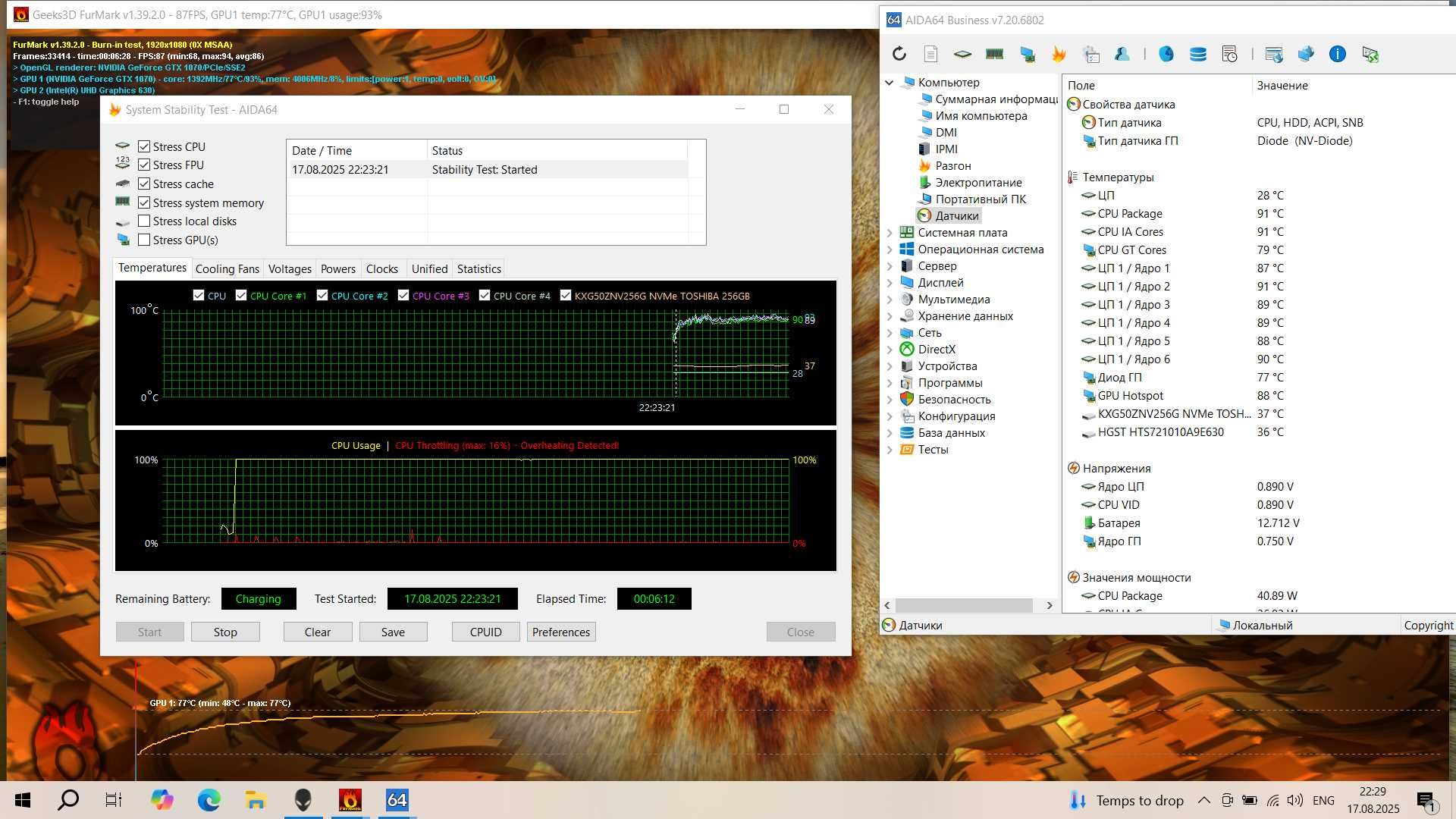Toggle KXG50ZNV256G NVMe TOSHIBA graph checkbox

coord(566,296)
